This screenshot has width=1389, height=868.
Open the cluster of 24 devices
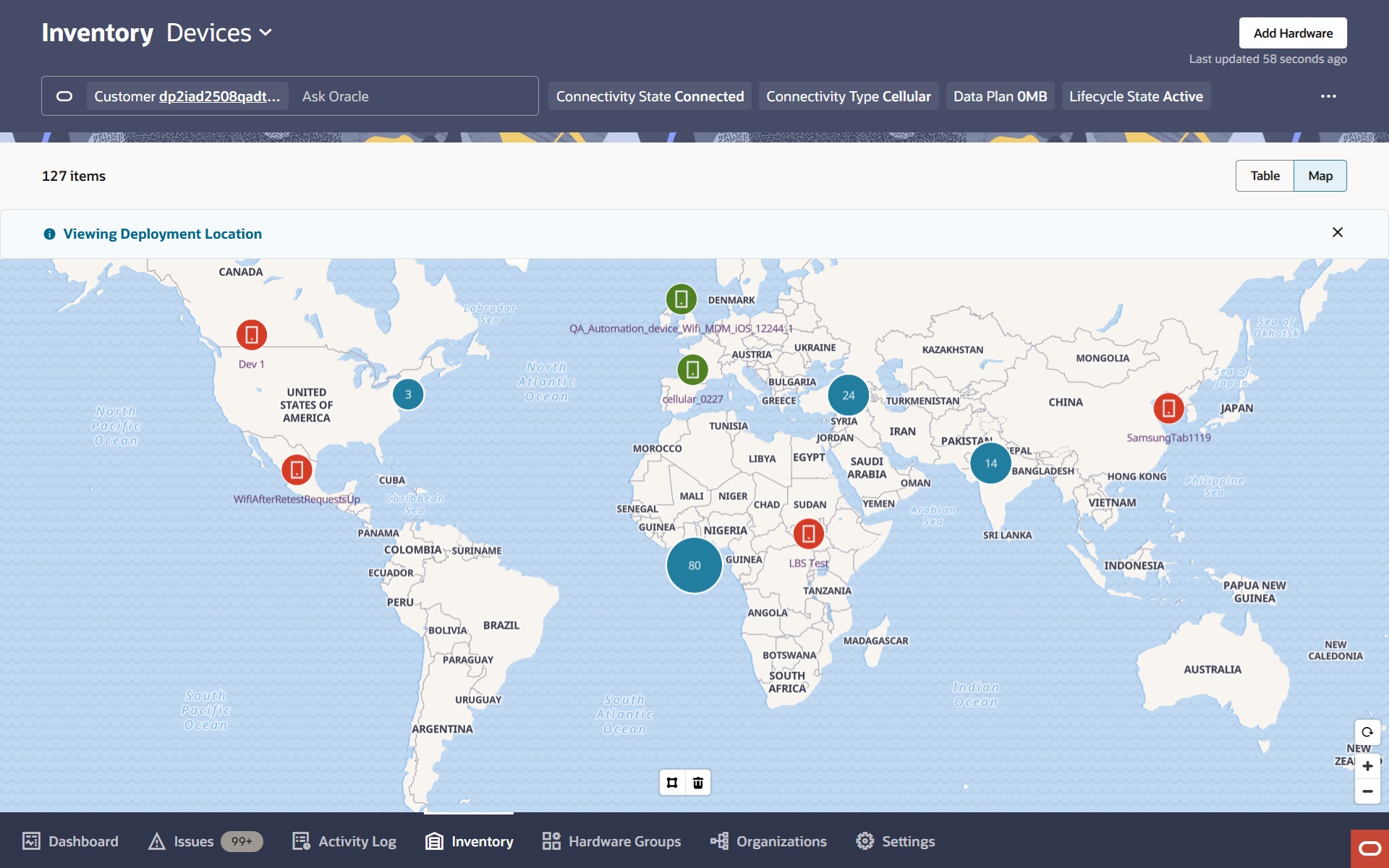click(x=849, y=396)
